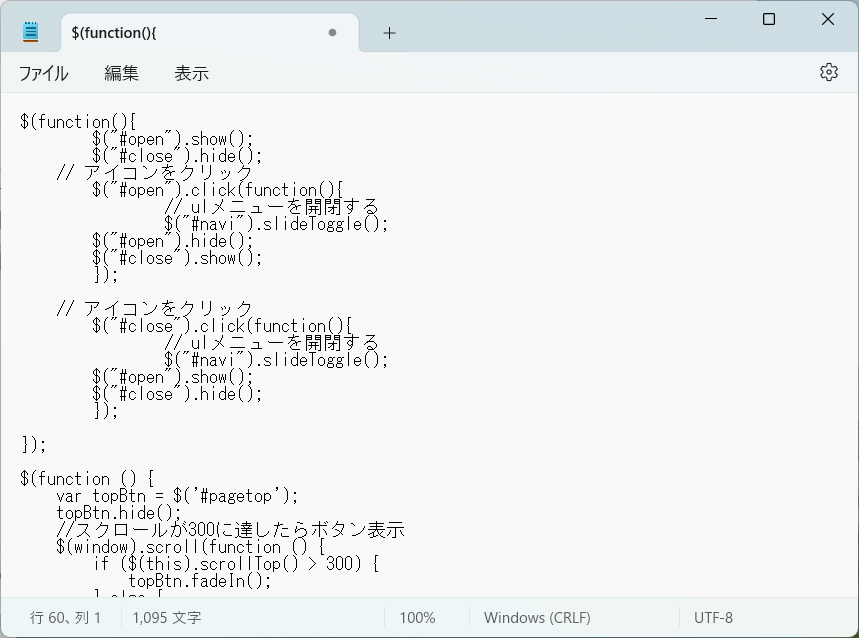Click the unsaved changes dot on the tab

(332, 32)
